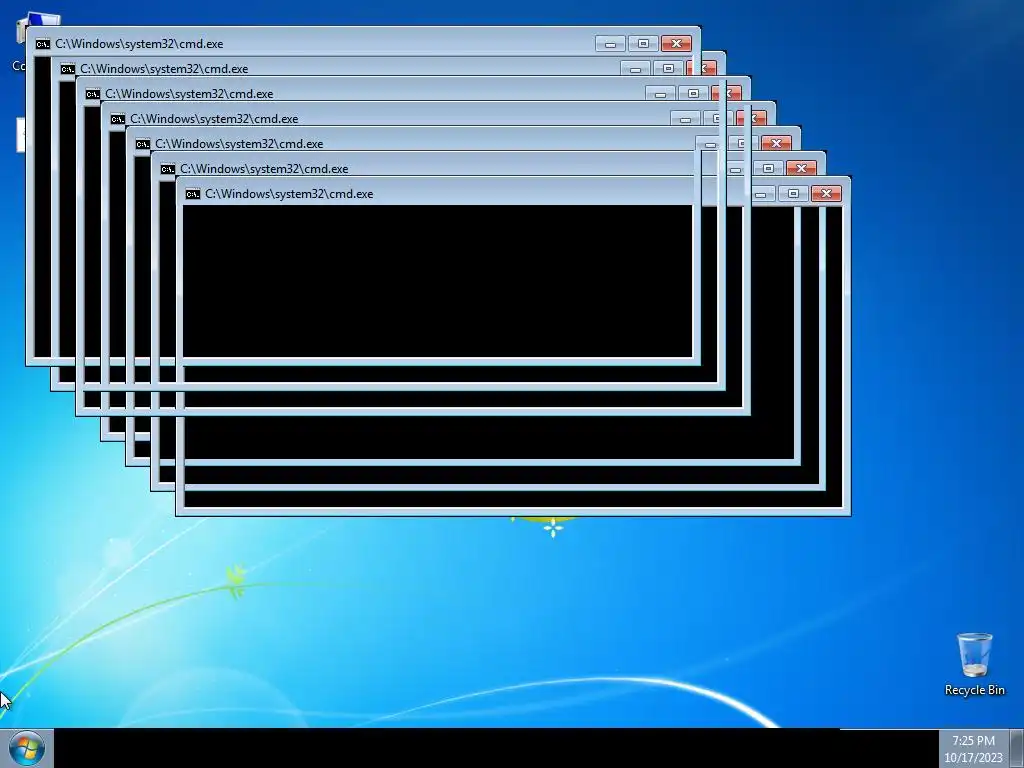The width and height of the screenshot is (1024, 768).
Task: Close the lowest-right cmd.exe window
Action: [826, 193]
